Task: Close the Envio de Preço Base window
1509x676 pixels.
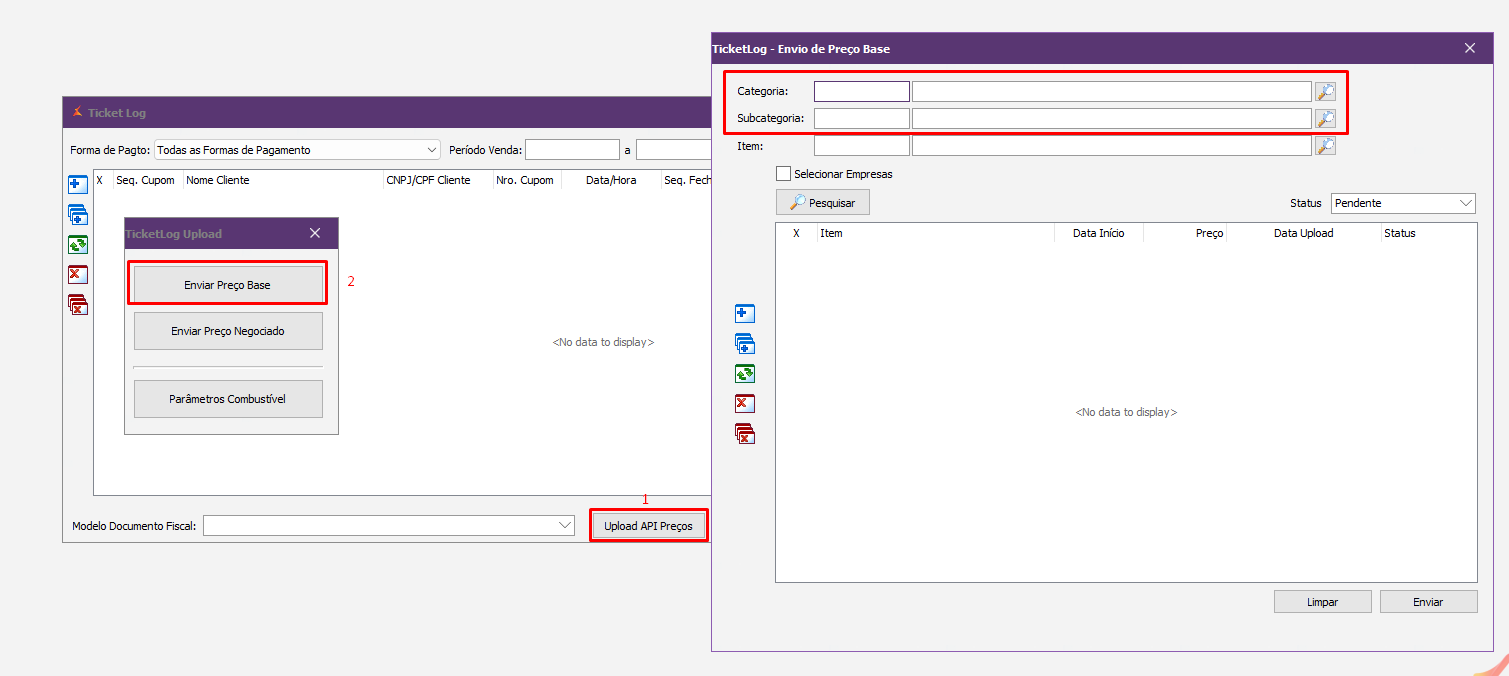Action: tap(1470, 48)
